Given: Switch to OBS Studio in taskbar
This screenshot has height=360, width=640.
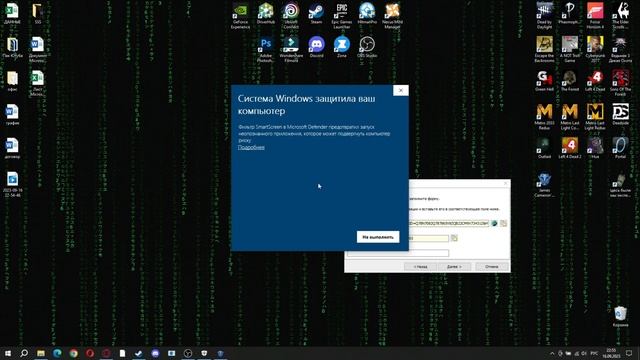Looking at the screenshot, I should click(x=188, y=353).
